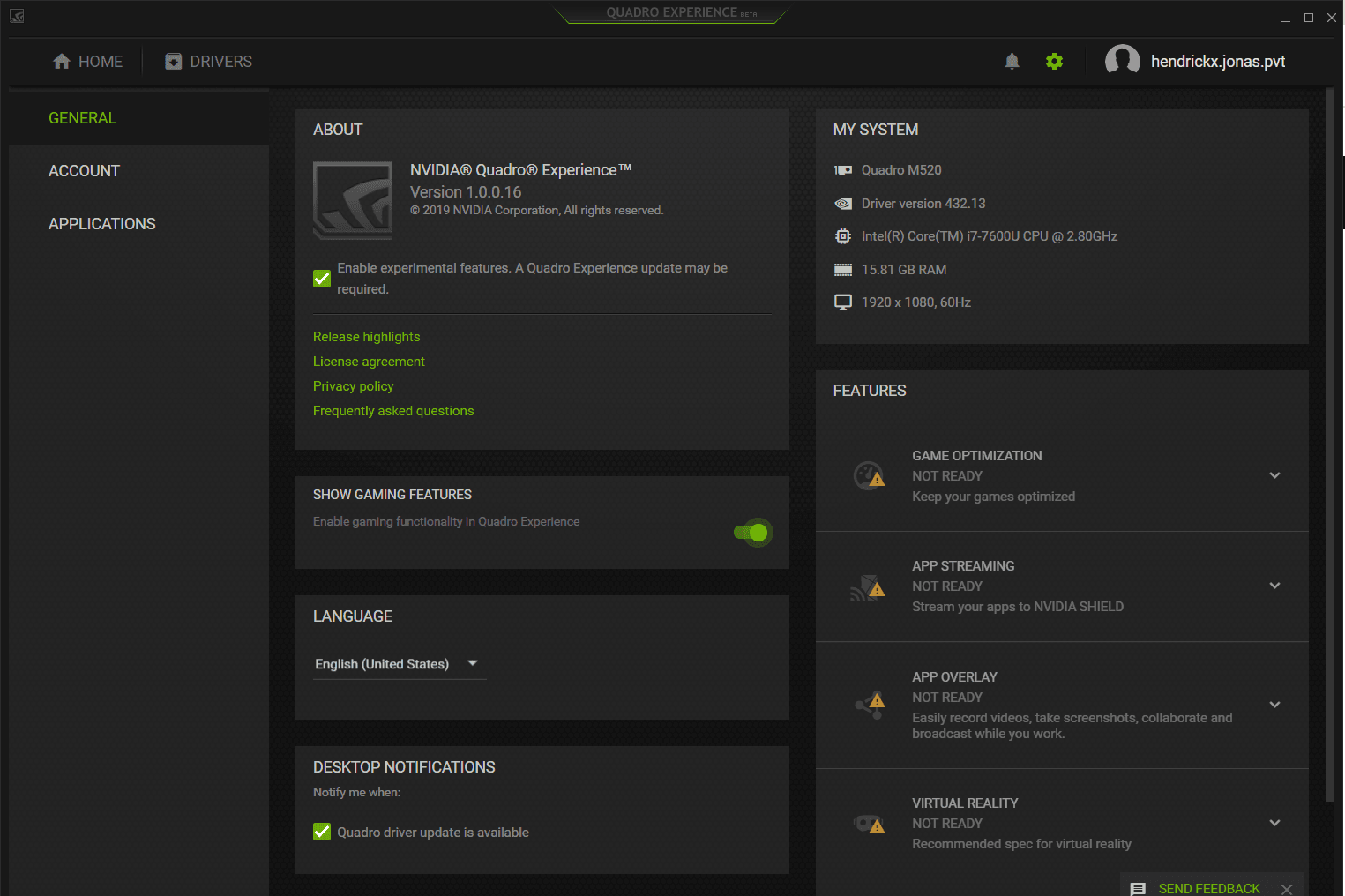This screenshot has height=896, width=1345.
Task: Click the user profile avatar icon
Action: (x=1122, y=61)
